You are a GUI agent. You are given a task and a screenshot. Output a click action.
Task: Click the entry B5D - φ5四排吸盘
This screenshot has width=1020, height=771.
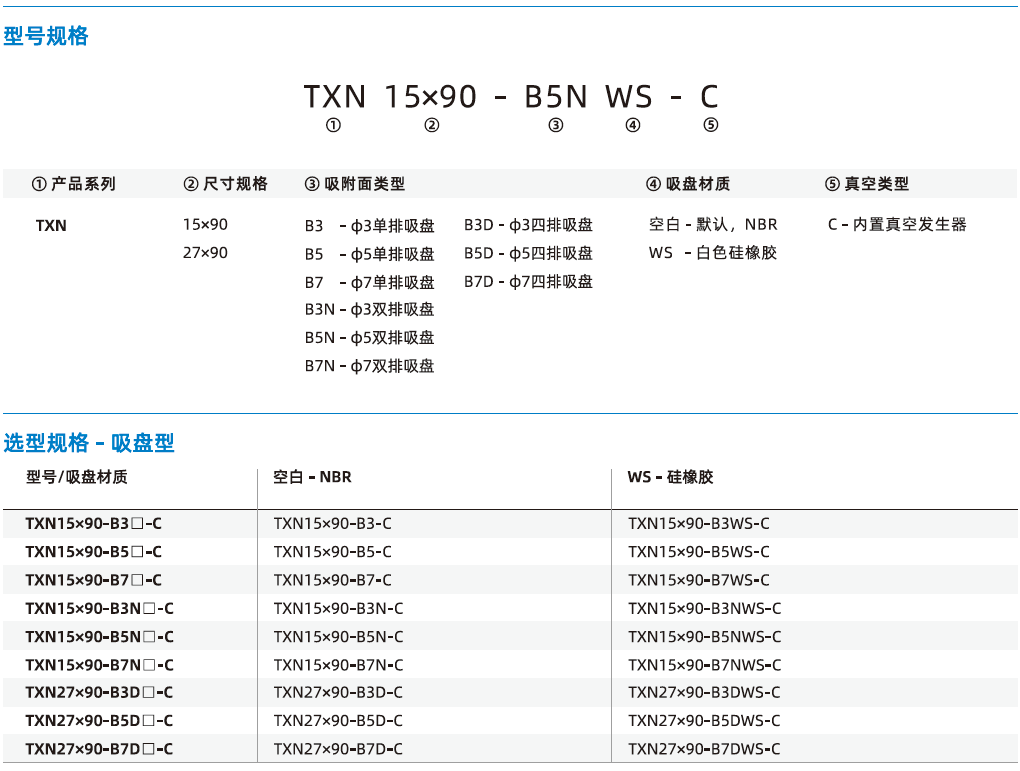528,253
